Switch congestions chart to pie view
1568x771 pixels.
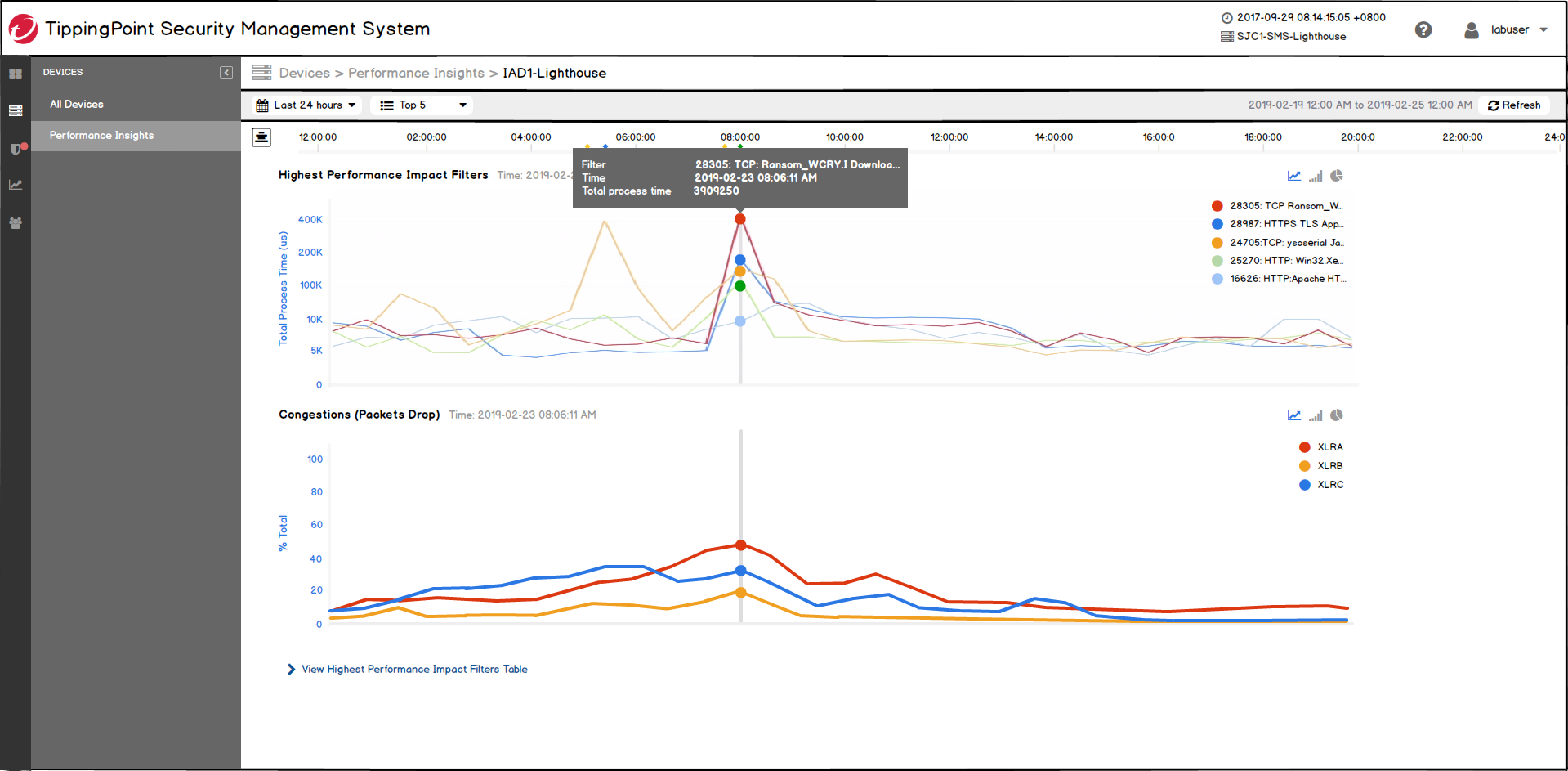click(1337, 415)
